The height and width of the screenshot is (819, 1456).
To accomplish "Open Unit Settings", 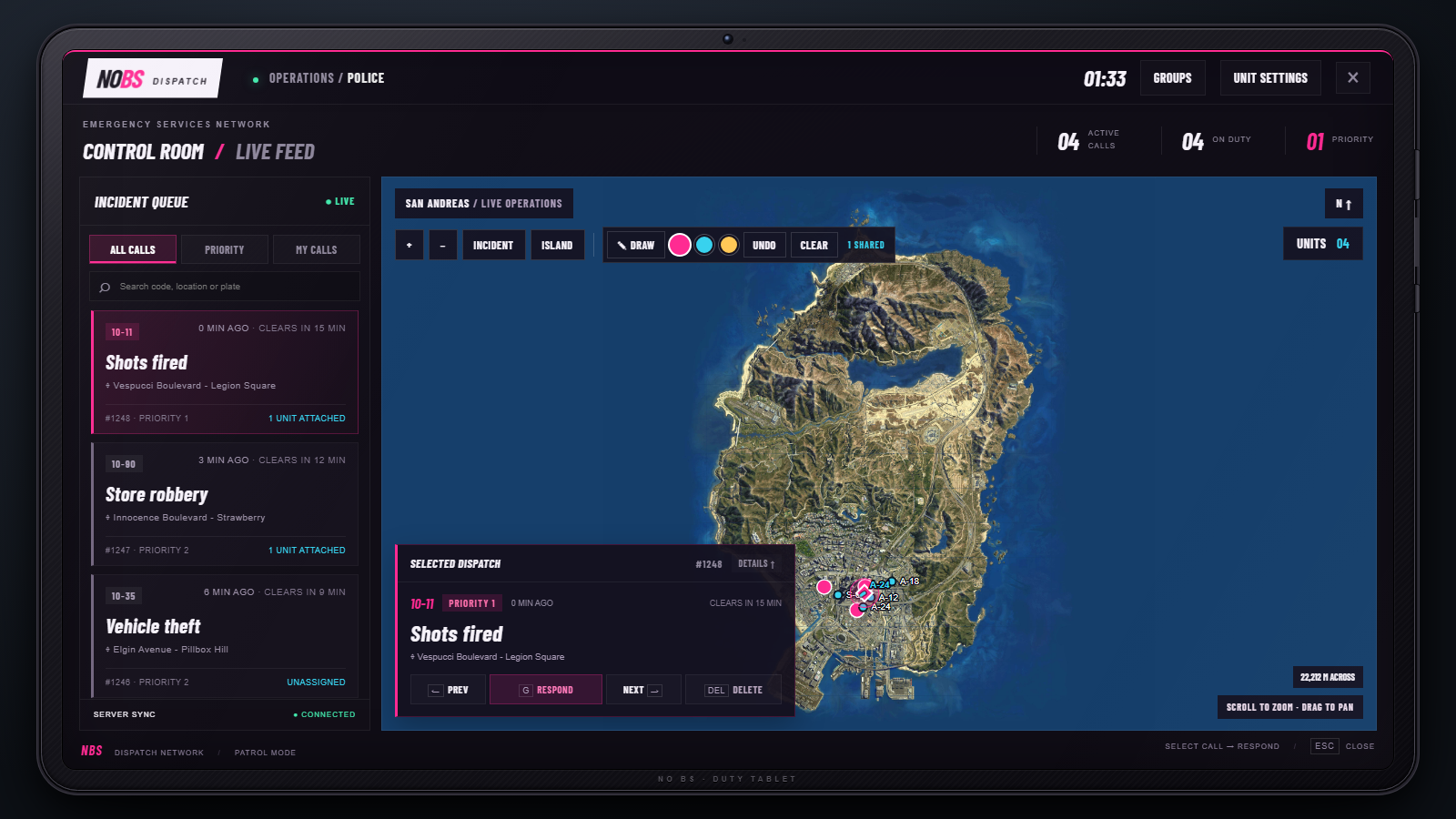I will pos(1270,78).
